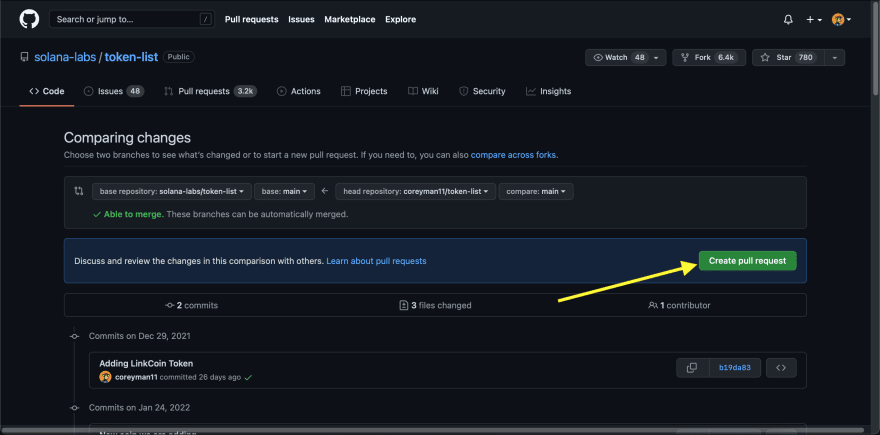The width and height of the screenshot is (880, 435).
Task: Click the 'Able to merge.' status text
Action: 134,214
